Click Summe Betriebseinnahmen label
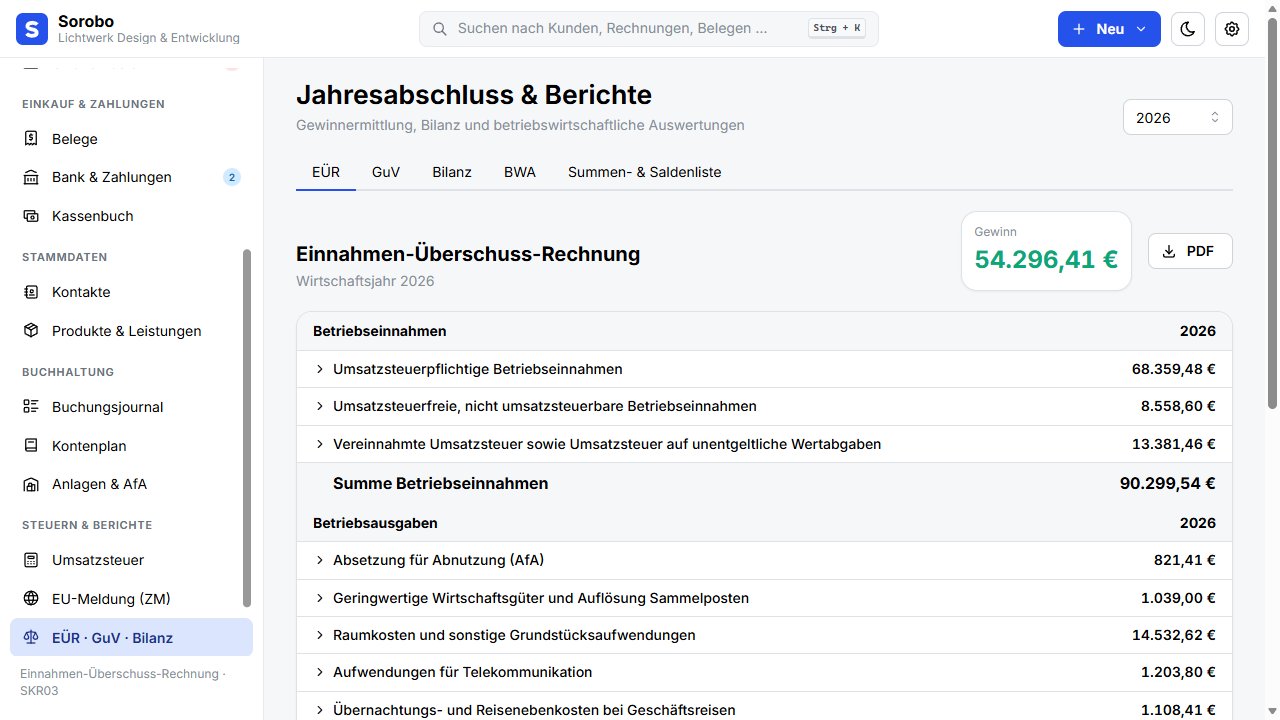Image resolution: width=1280 pixels, height=720 pixels. click(440, 483)
